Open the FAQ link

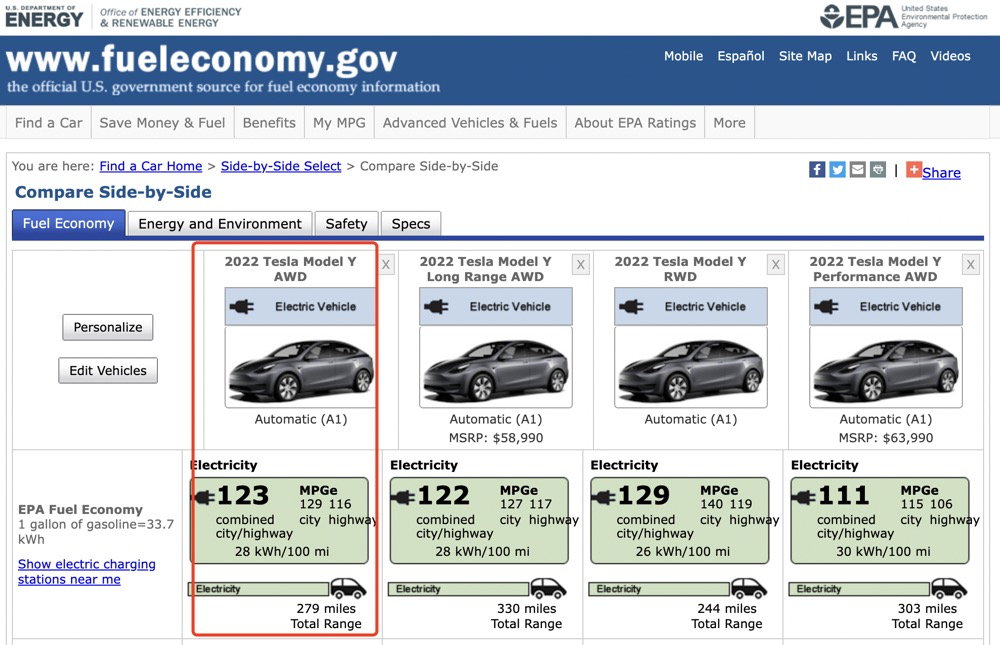coord(904,56)
